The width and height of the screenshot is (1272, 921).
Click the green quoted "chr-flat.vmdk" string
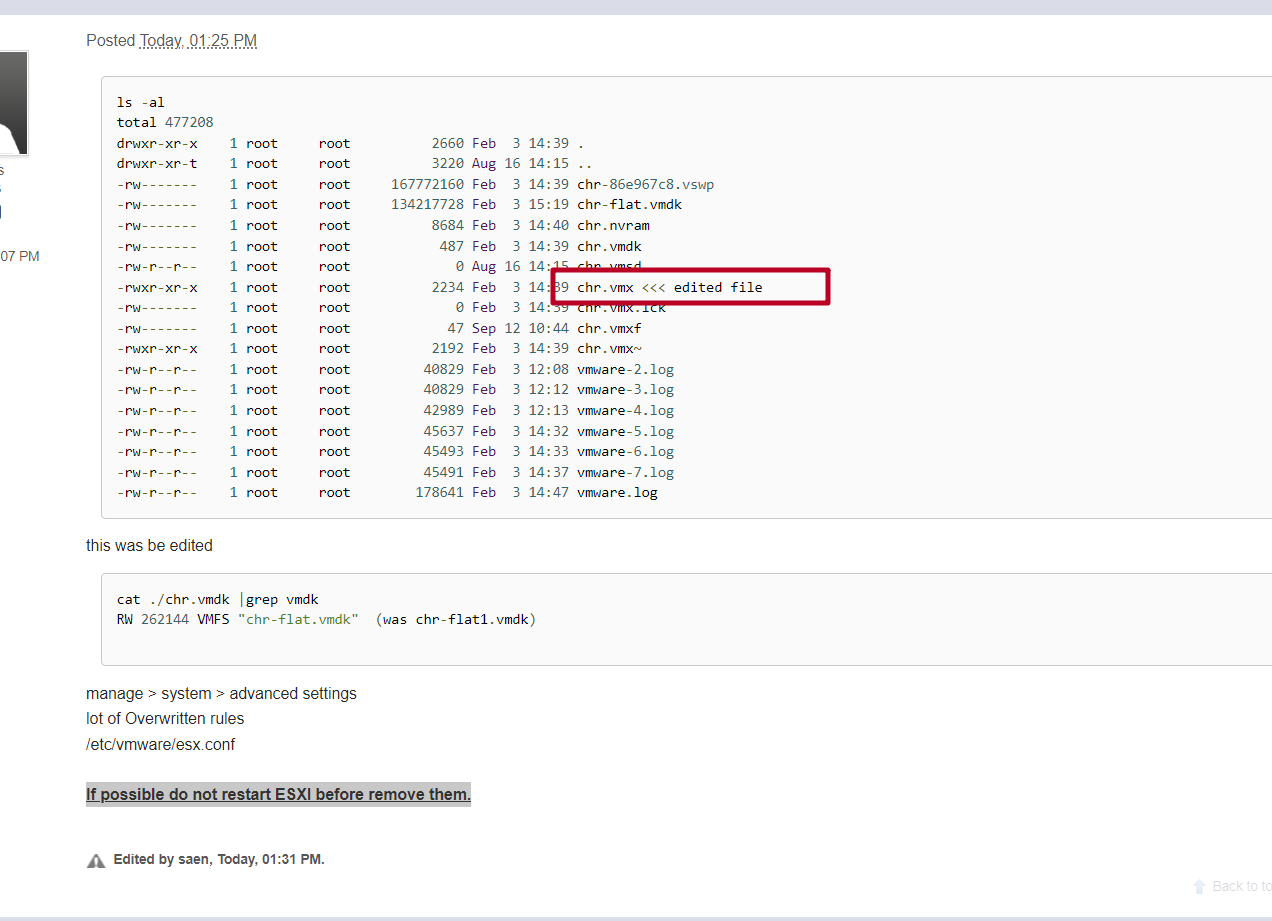tap(298, 619)
